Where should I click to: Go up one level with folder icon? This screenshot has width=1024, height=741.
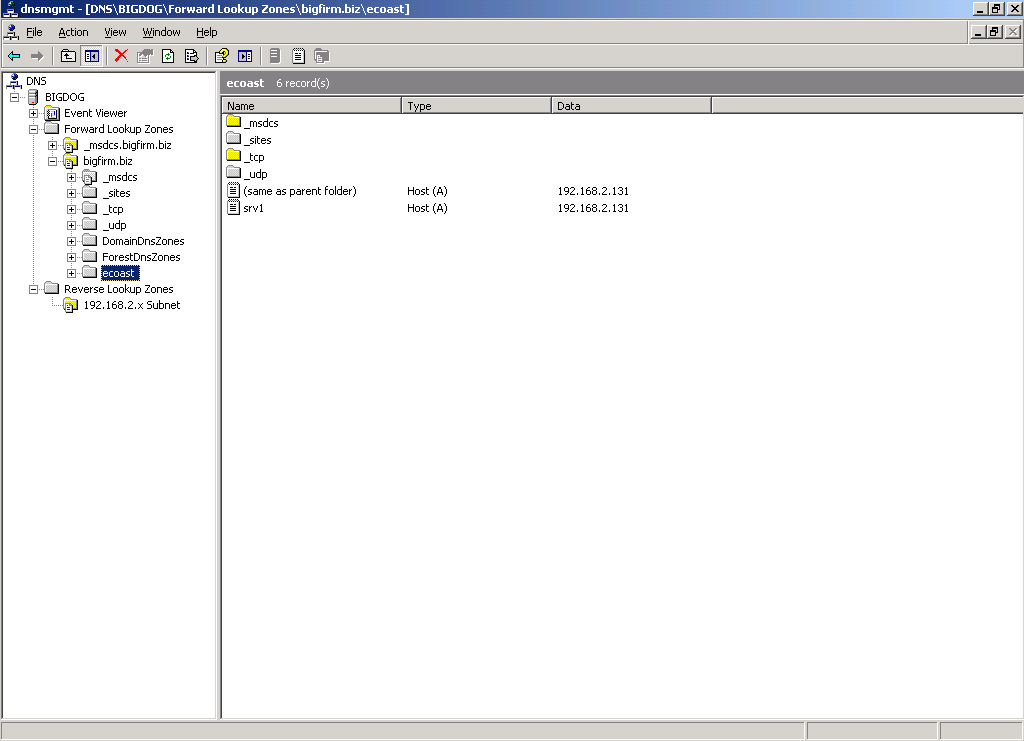pos(68,56)
